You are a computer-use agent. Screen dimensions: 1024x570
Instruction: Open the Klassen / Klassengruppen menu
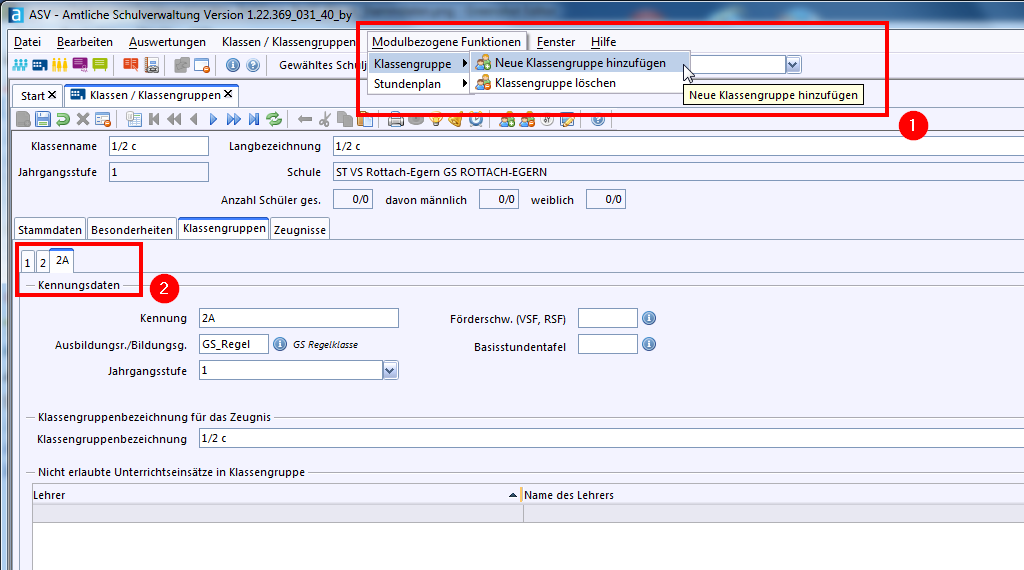tap(289, 42)
